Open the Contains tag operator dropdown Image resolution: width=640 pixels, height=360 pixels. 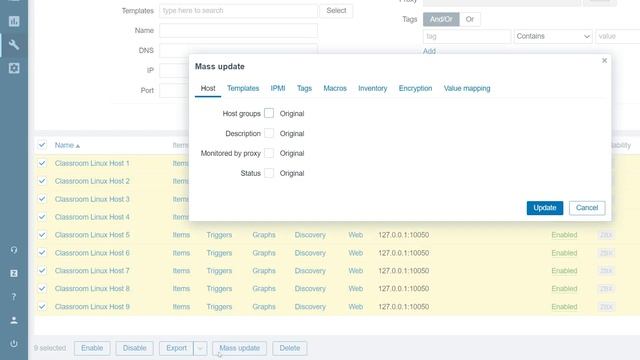(553, 36)
